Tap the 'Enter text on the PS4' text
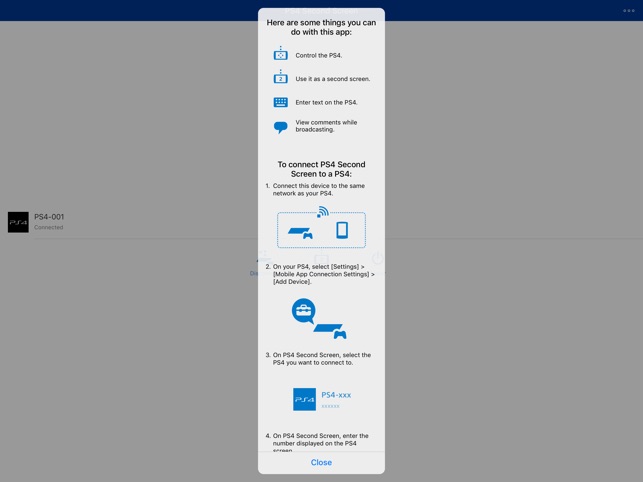643x482 pixels. pos(326,102)
